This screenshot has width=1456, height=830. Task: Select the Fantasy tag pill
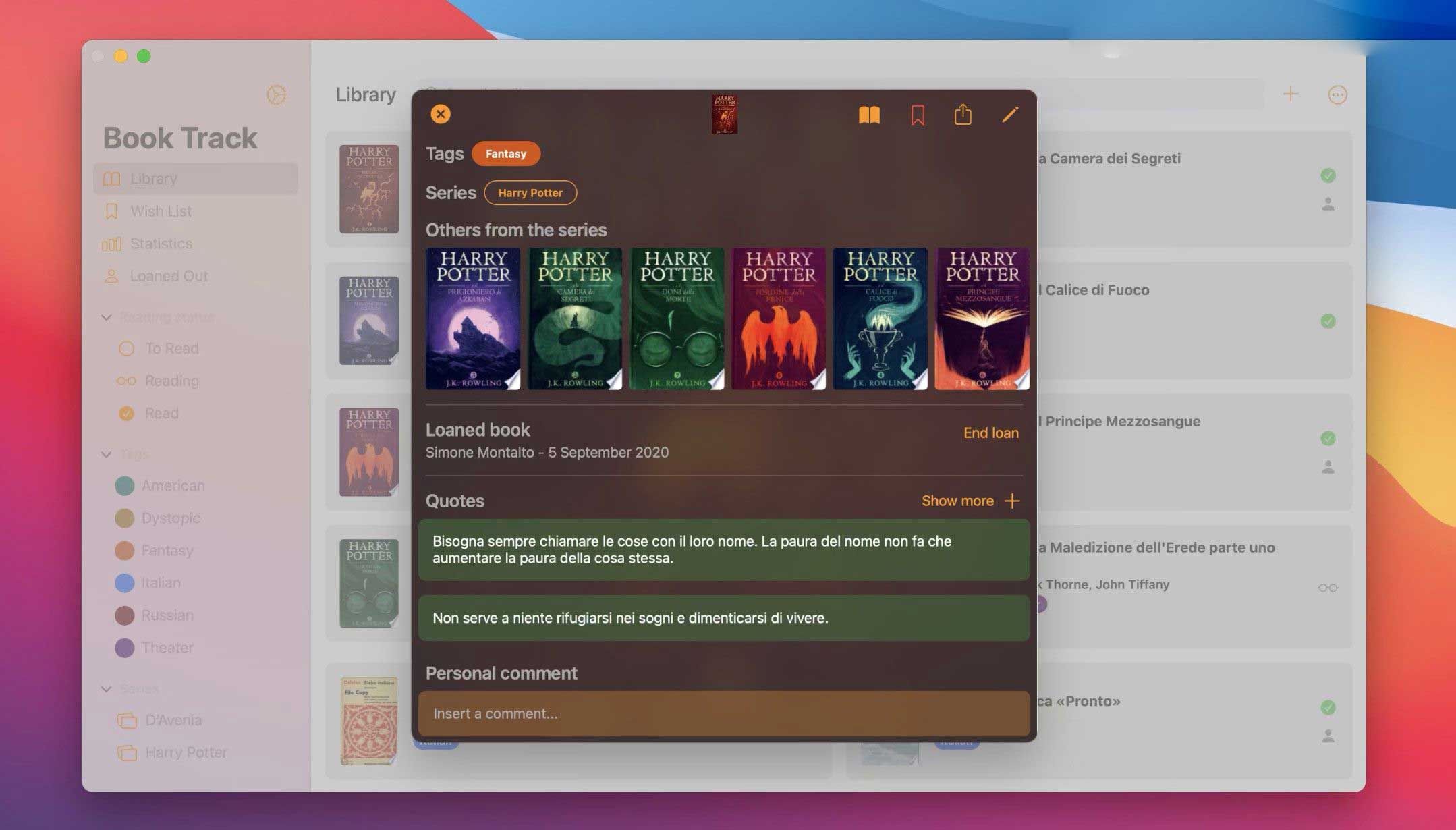tap(506, 154)
